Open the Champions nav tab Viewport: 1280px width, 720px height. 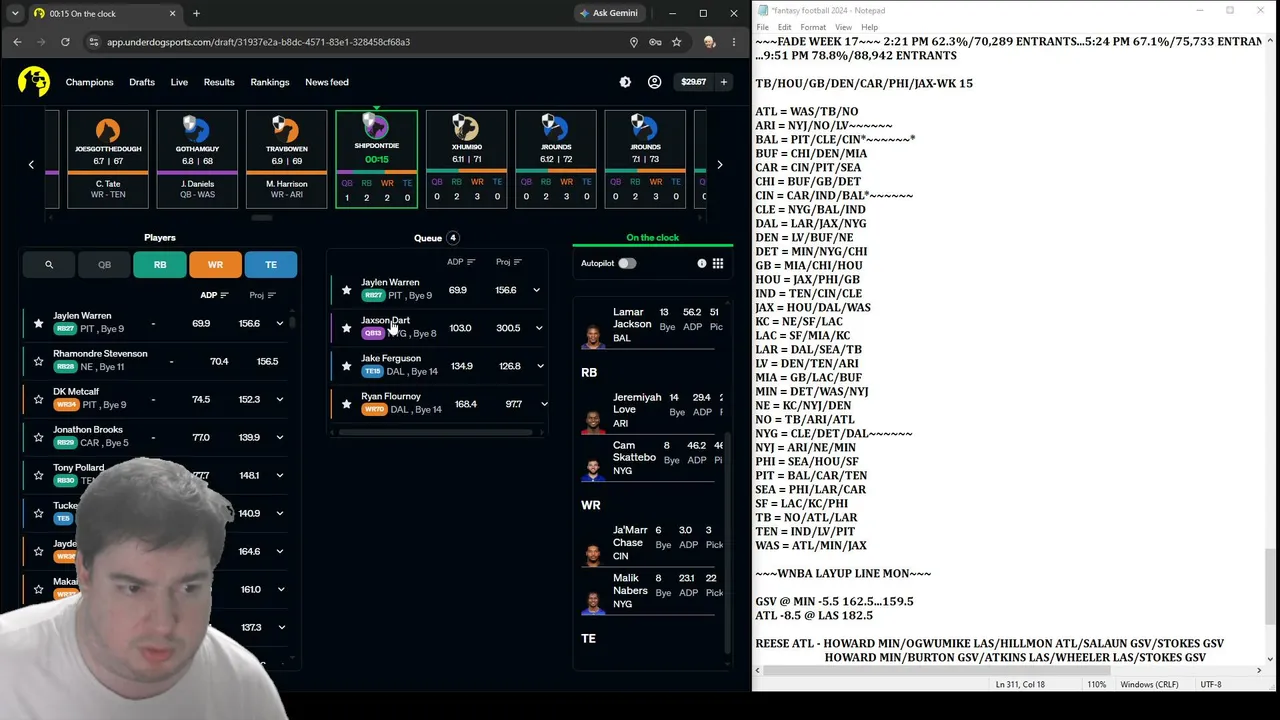[90, 82]
